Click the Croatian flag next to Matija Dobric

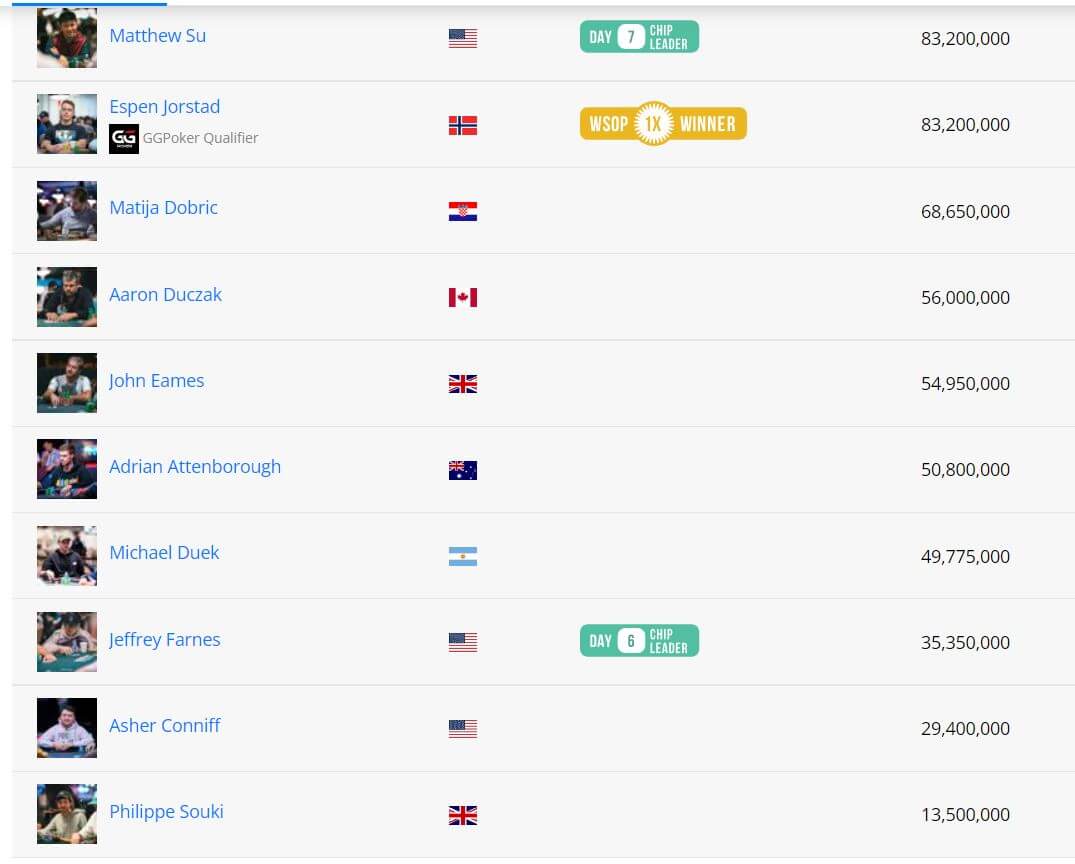(462, 211)
